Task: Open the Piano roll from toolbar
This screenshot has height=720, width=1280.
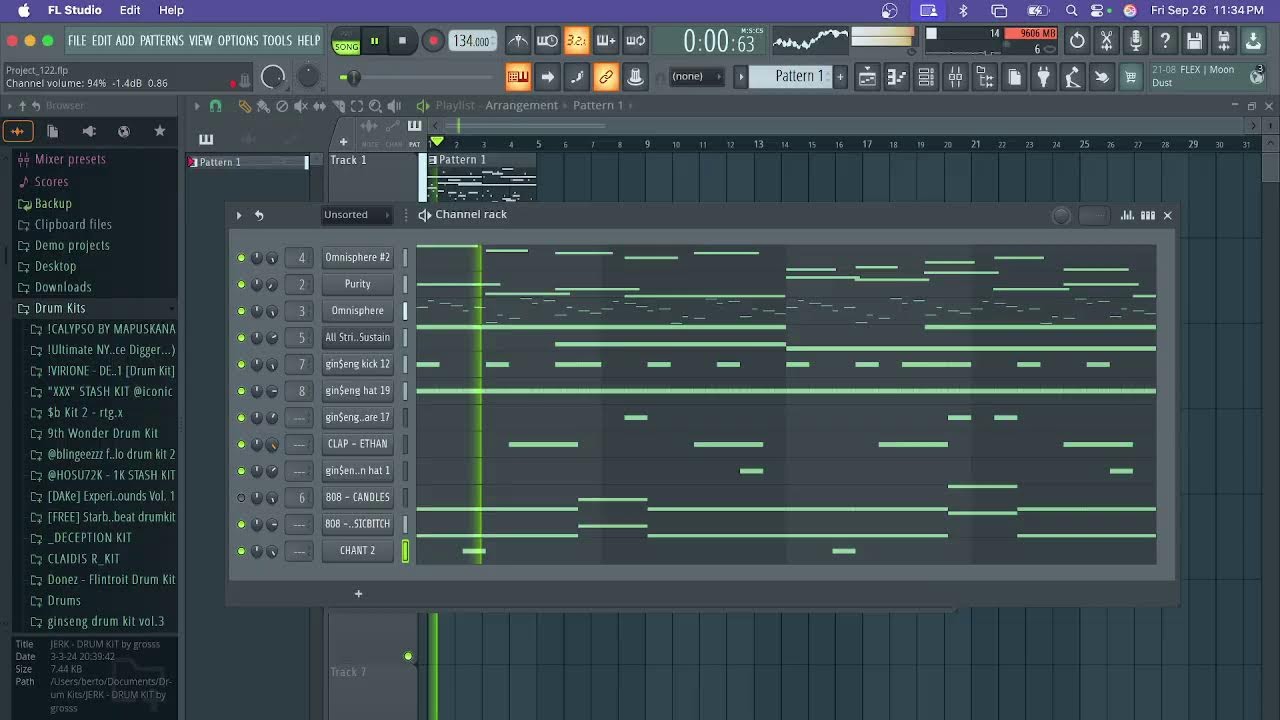Action: pyautogui.click(x=897, y=77)
